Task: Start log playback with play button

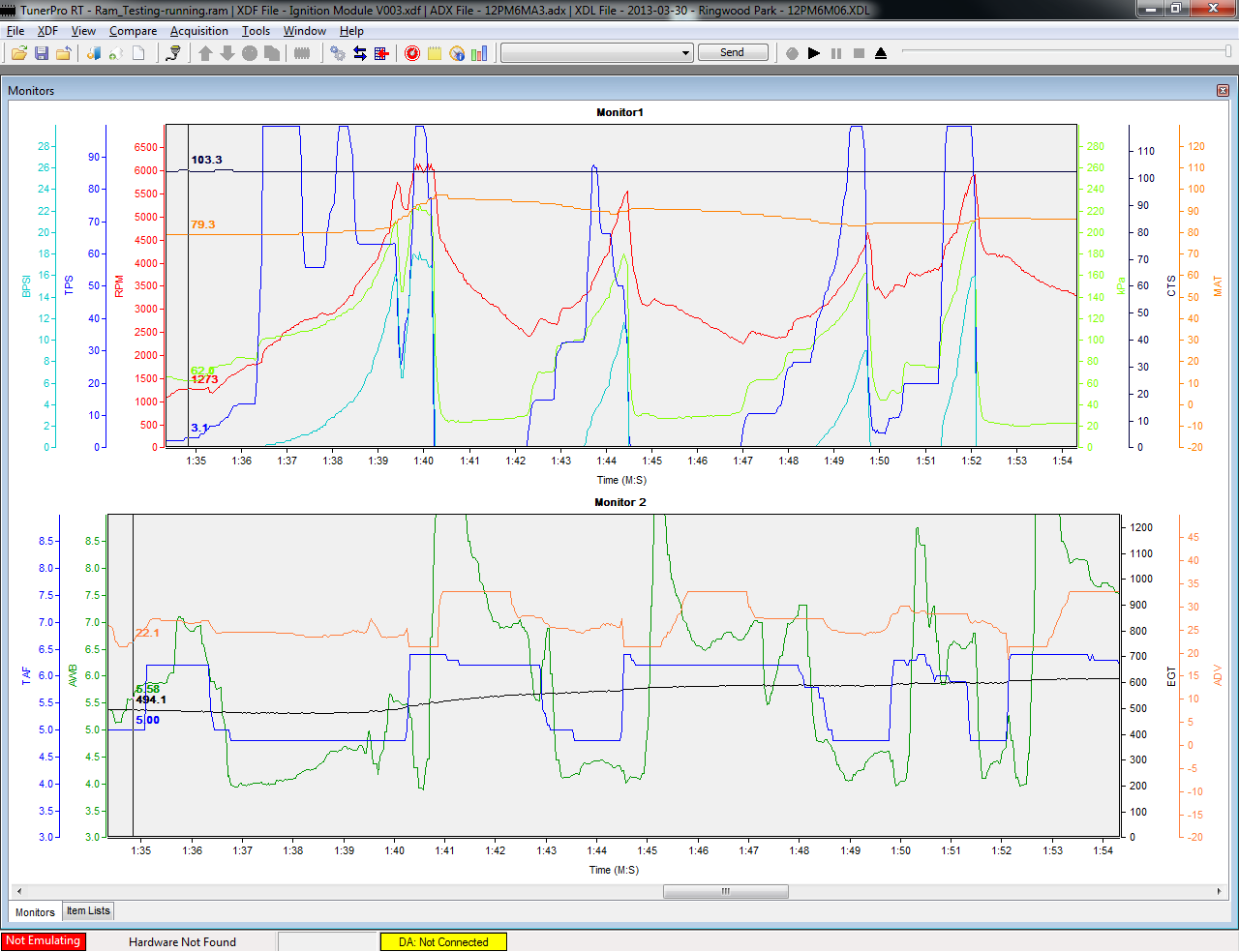Action: pos(814,53)
